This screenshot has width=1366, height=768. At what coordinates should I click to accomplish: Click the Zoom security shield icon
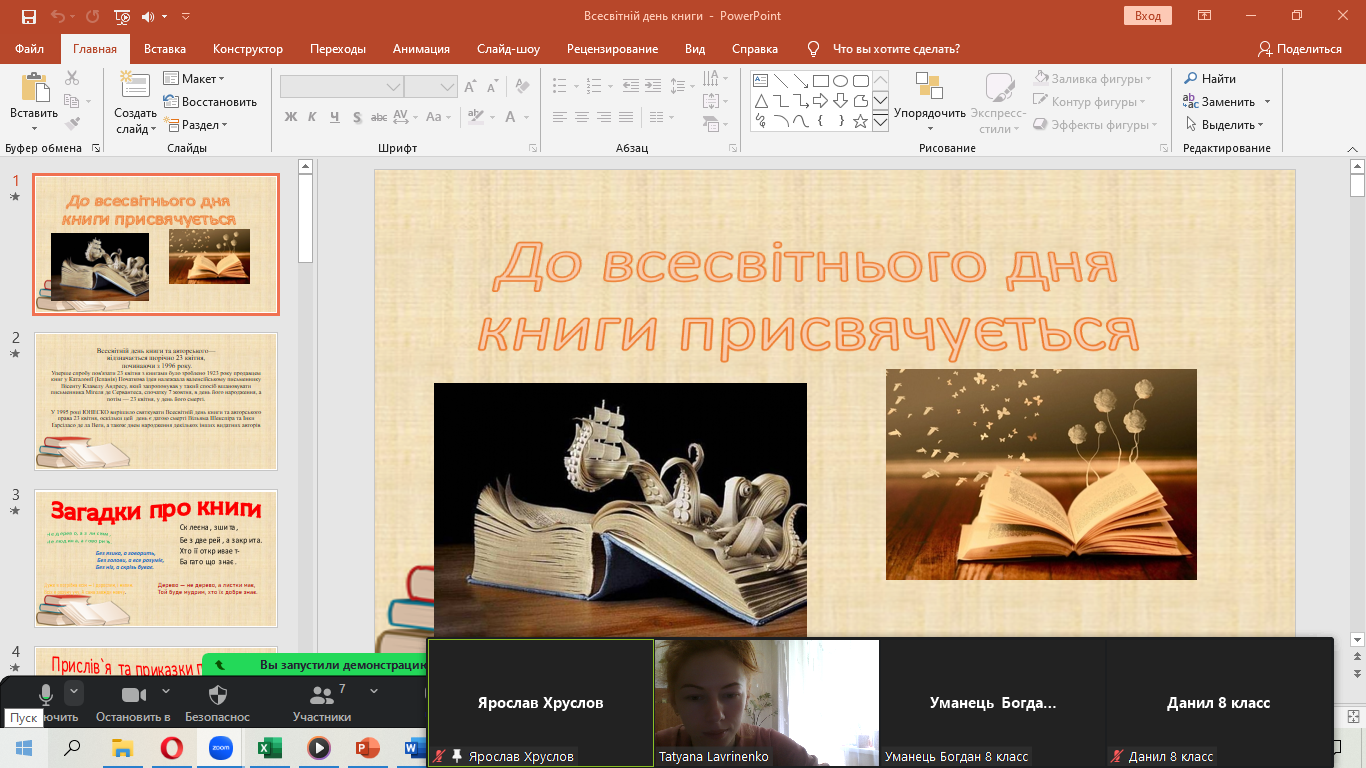[218, 695]
